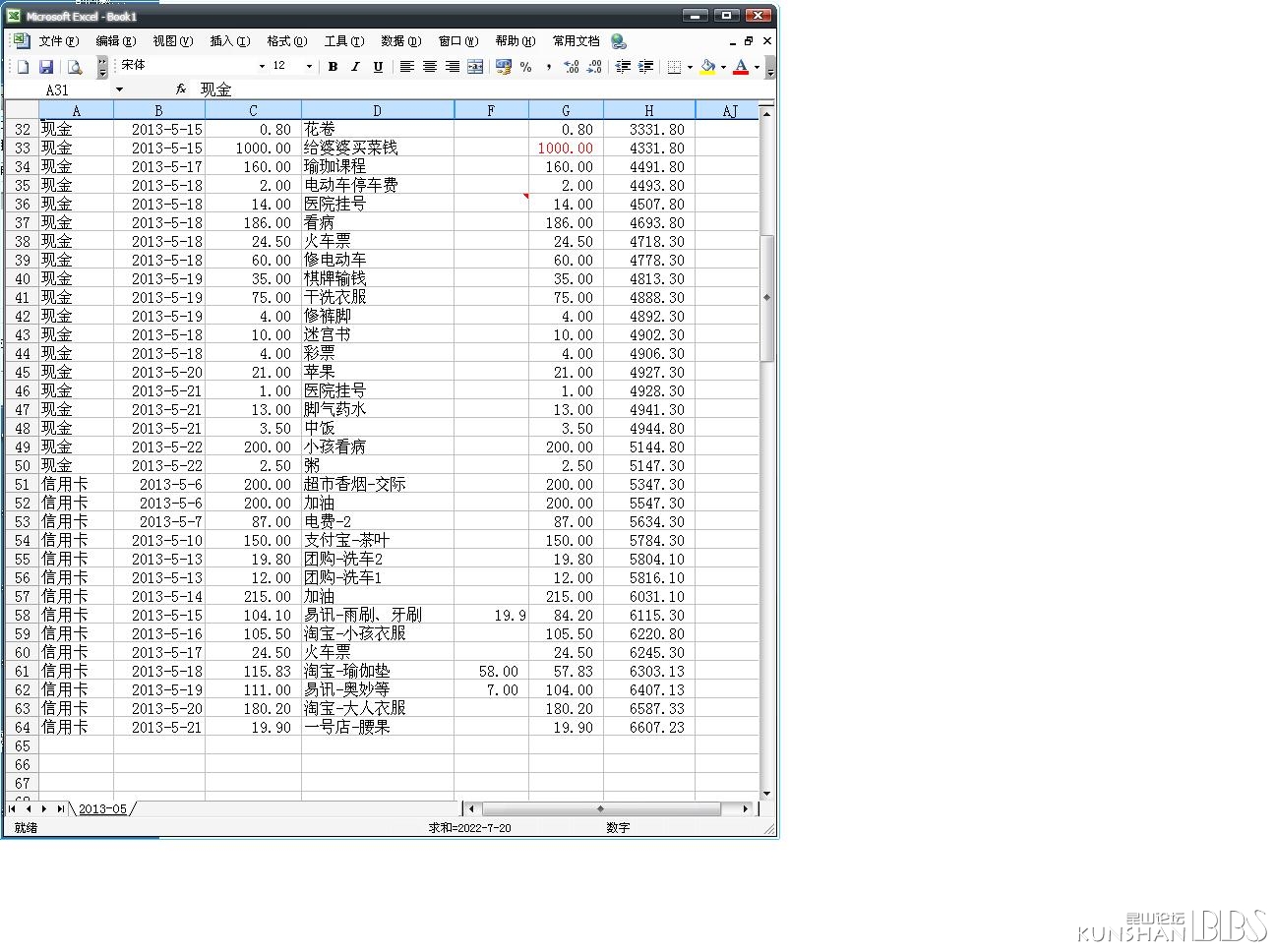Increase cell indent

pos(645,67)
